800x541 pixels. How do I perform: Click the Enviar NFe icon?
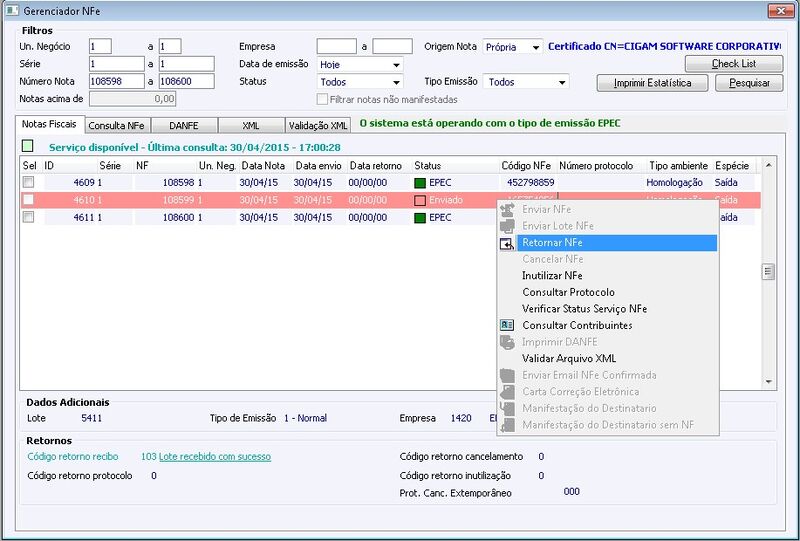point(507,209)
